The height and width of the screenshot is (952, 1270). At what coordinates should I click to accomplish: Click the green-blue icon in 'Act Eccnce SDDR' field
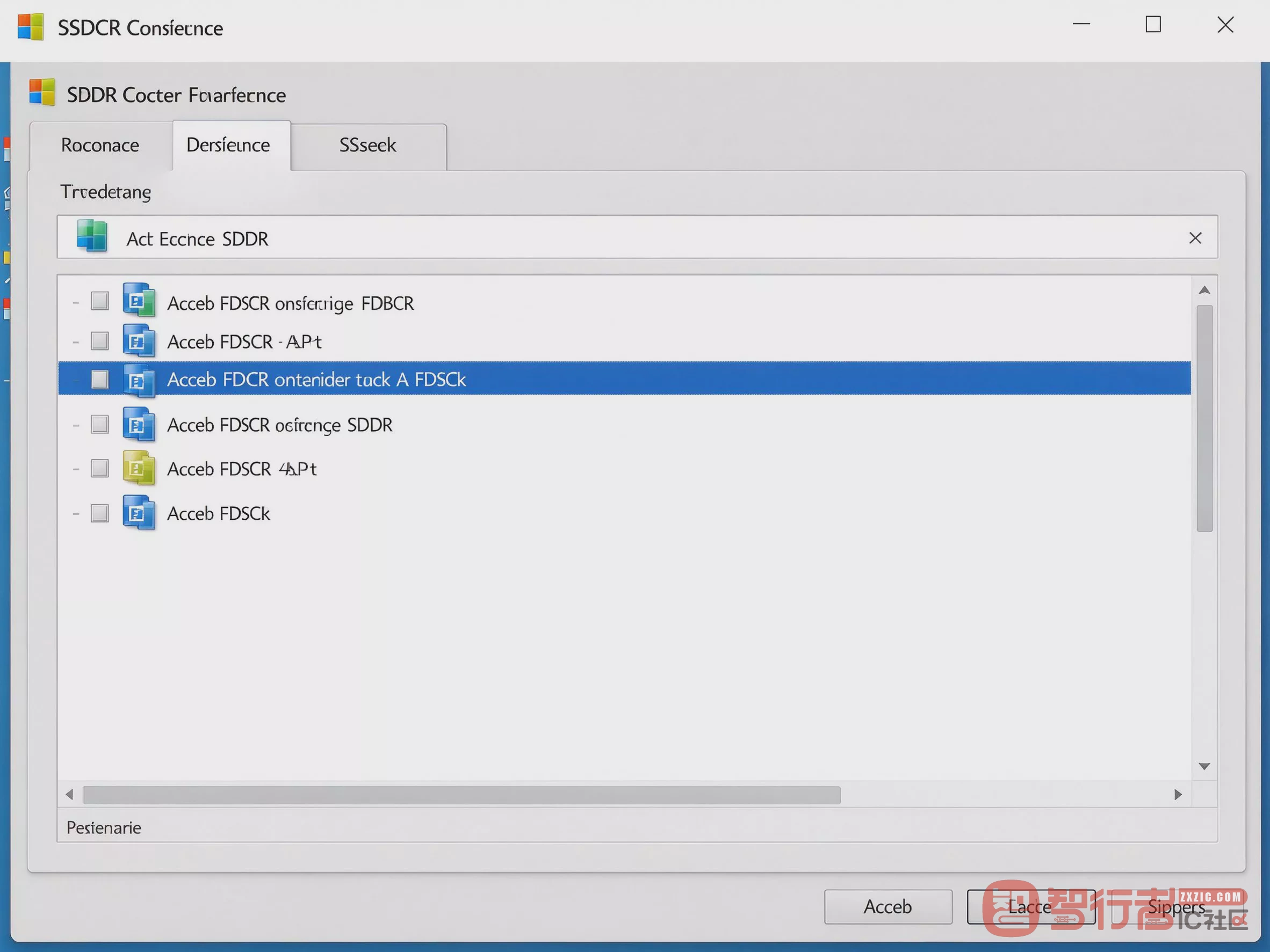click(92, 236)
